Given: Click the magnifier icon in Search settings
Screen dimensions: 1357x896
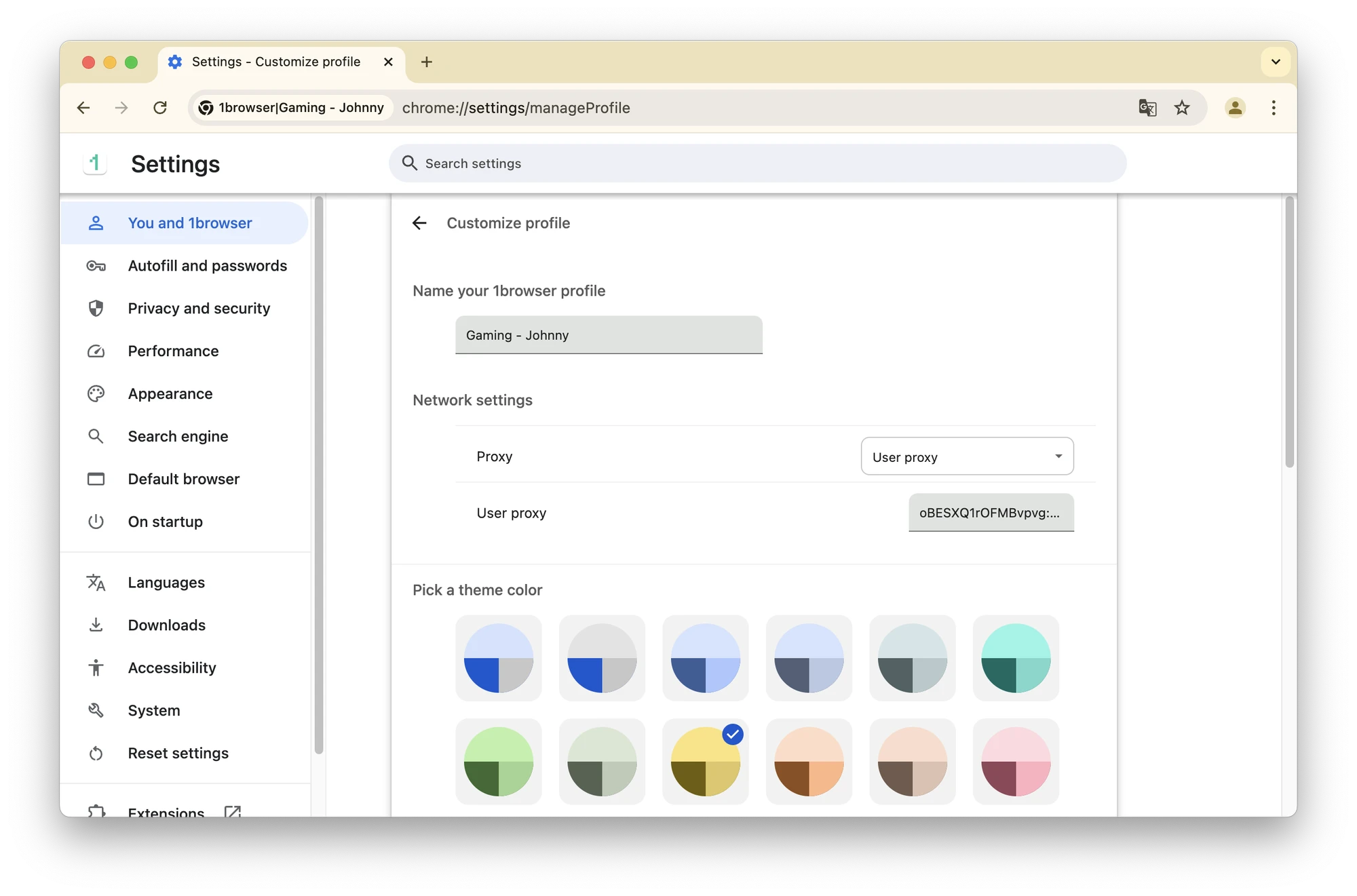Looking at the screenshot, I should (409, 163).
